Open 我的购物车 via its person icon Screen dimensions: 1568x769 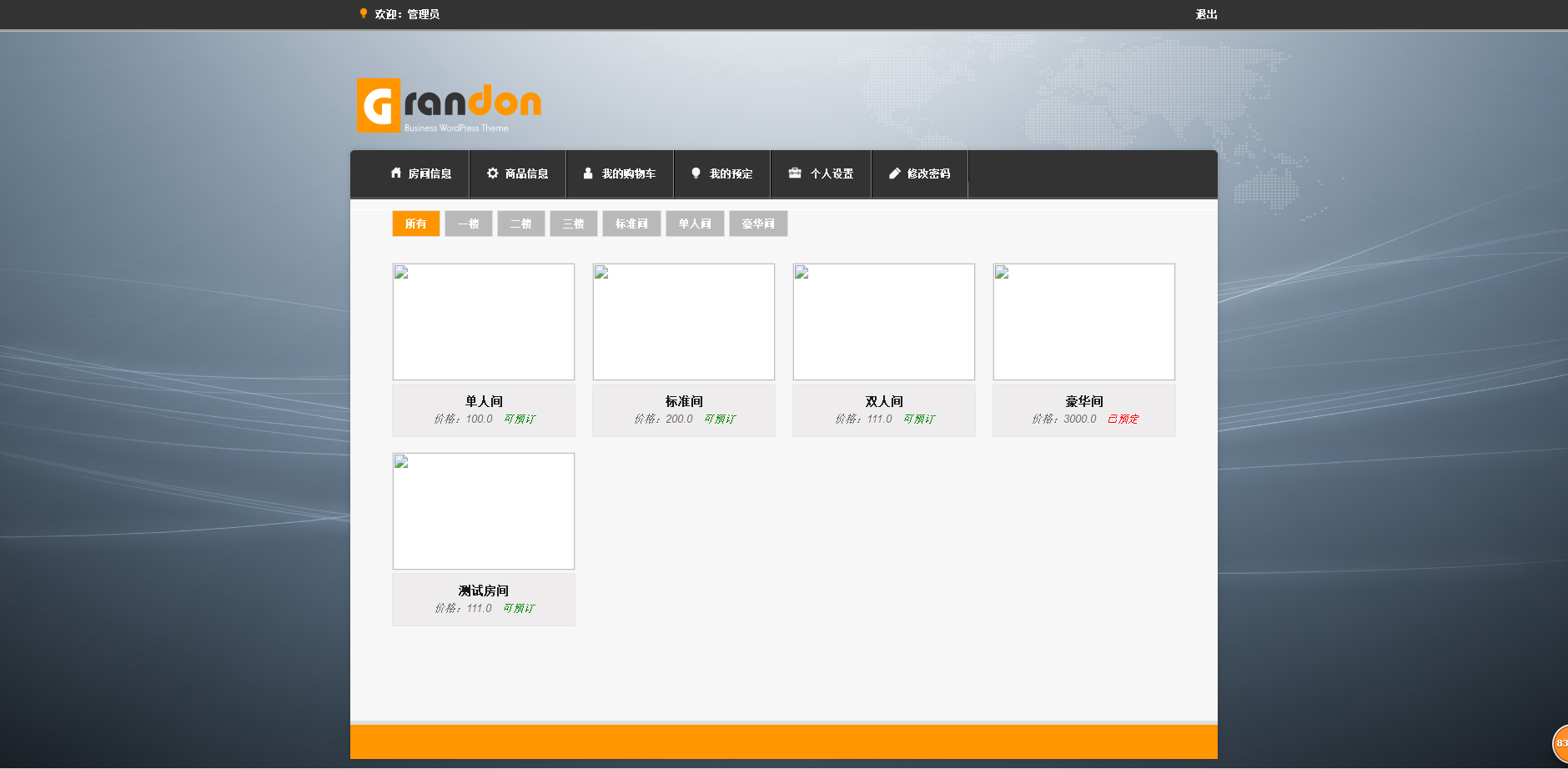coord(588,173)
